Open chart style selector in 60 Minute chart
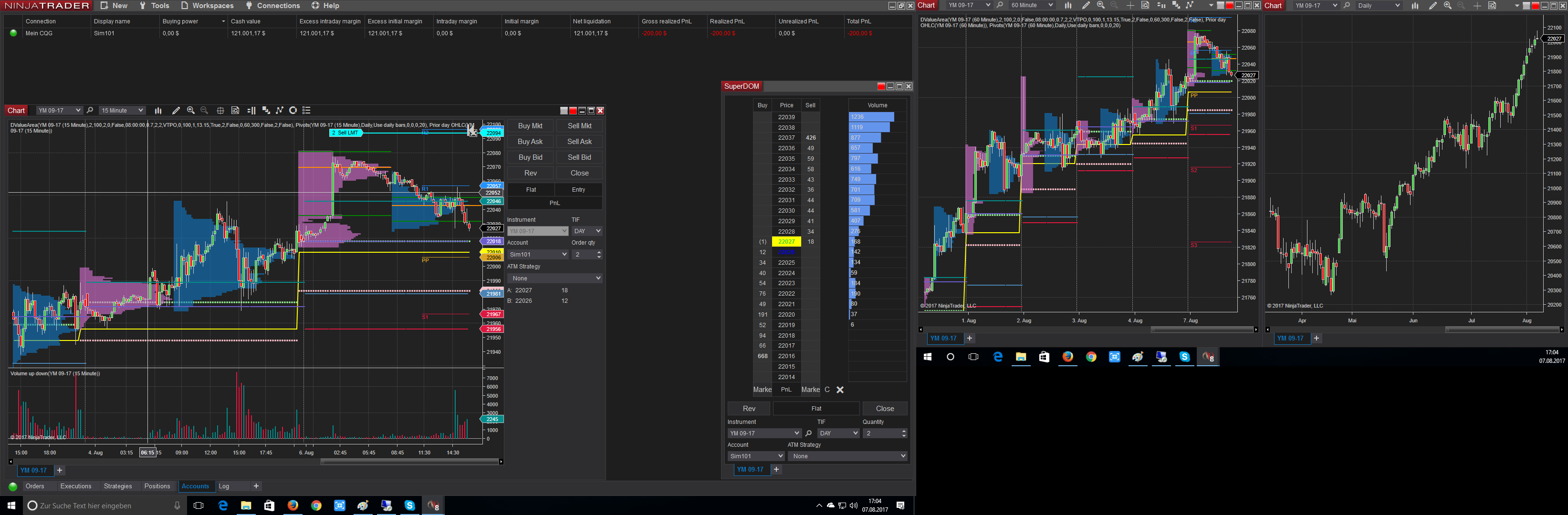Screen dimensions: 1568x515 point(1068,5)
